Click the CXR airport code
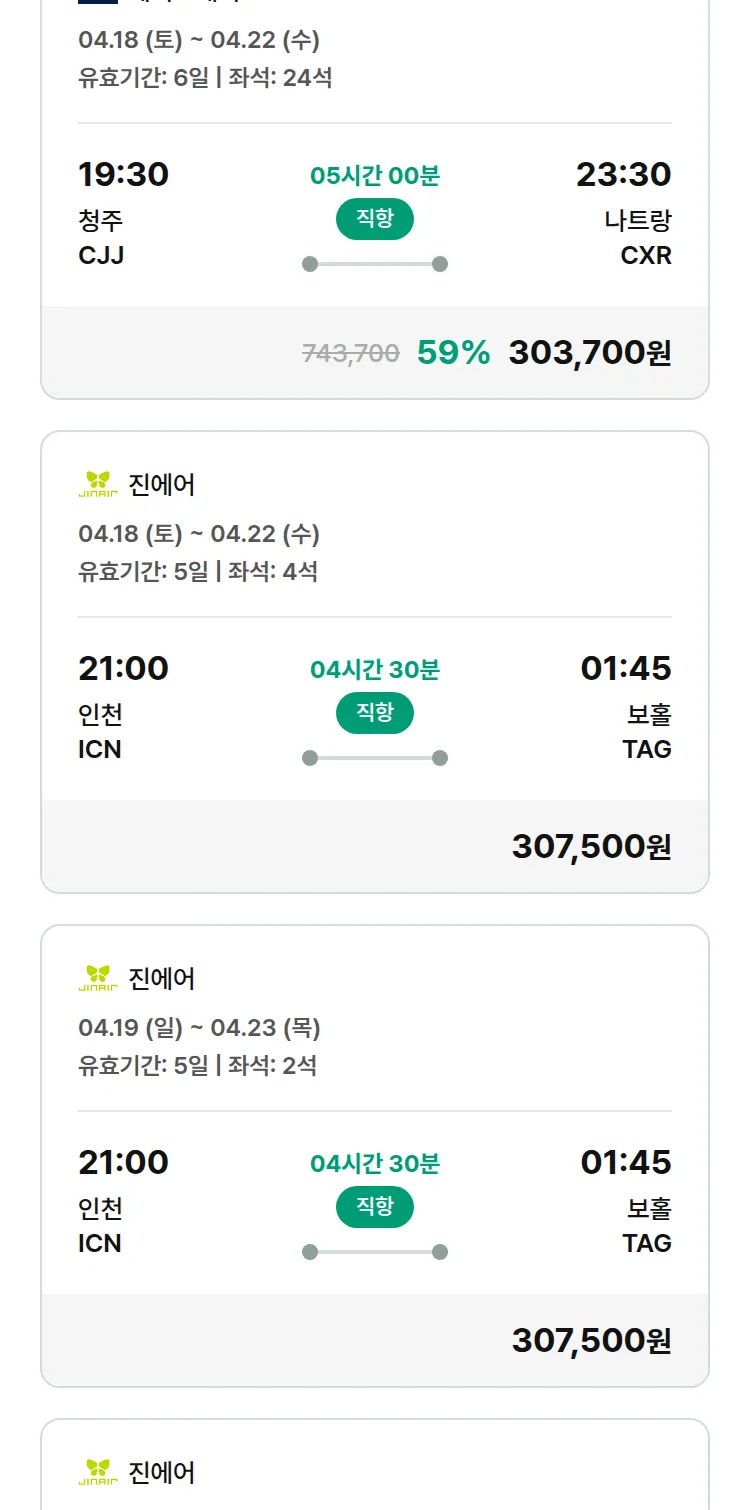This screenshot has width=750, height=1510. pos(646,255)
